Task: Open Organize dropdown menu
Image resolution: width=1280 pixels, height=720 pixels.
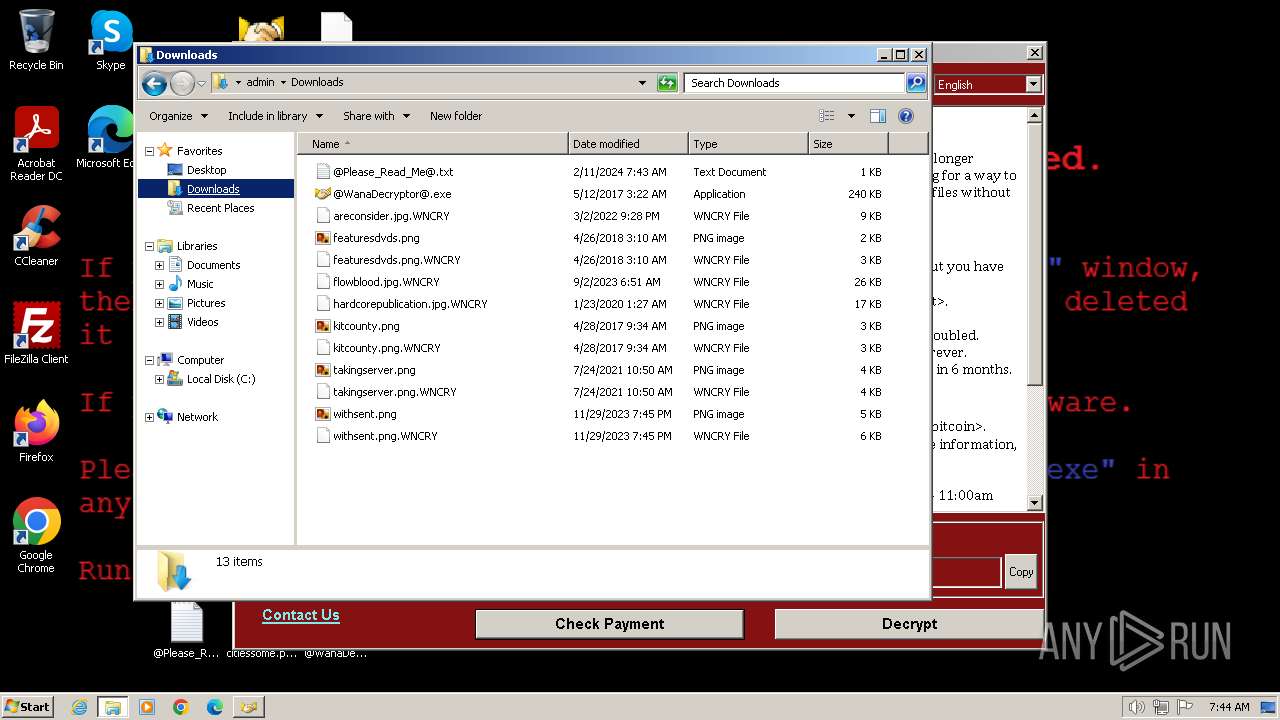Action: pyautogui.click(x=178, y=116)
